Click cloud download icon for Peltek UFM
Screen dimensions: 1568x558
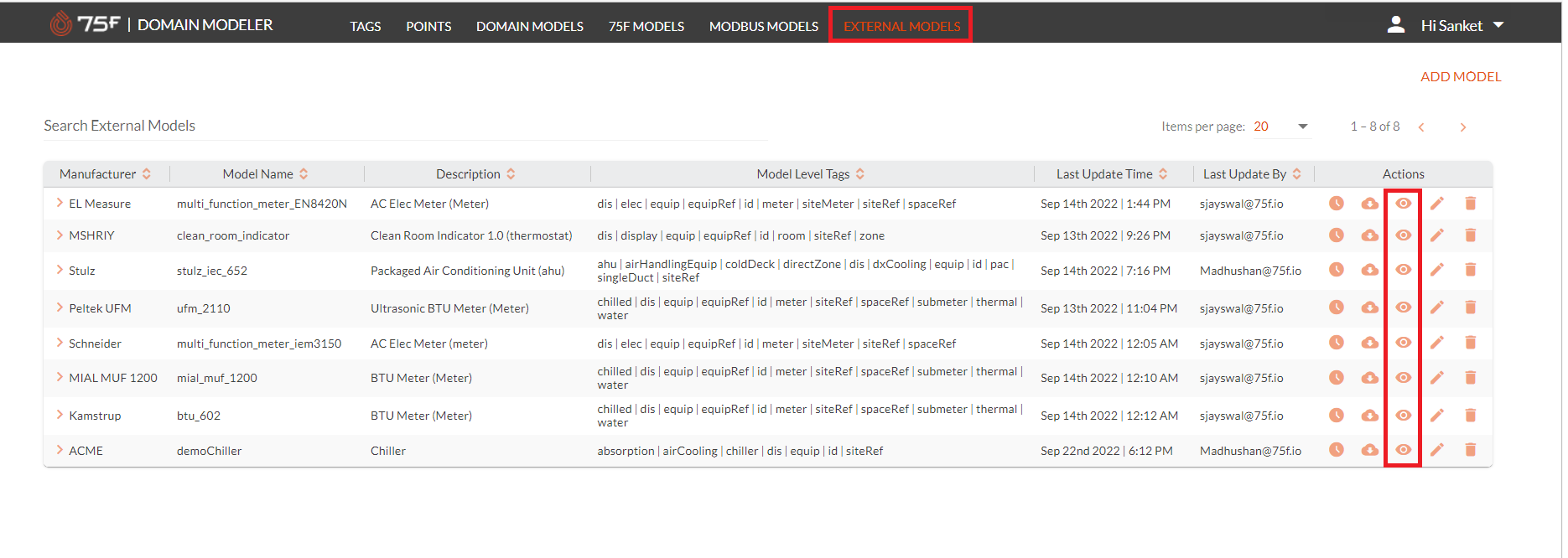coord(1370,307)
